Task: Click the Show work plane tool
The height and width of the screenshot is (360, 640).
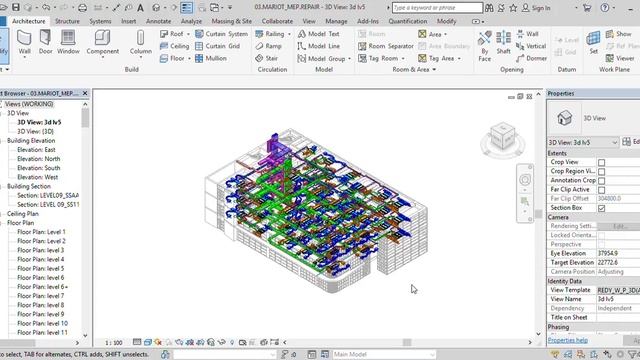Action: [x=618, y=34]
